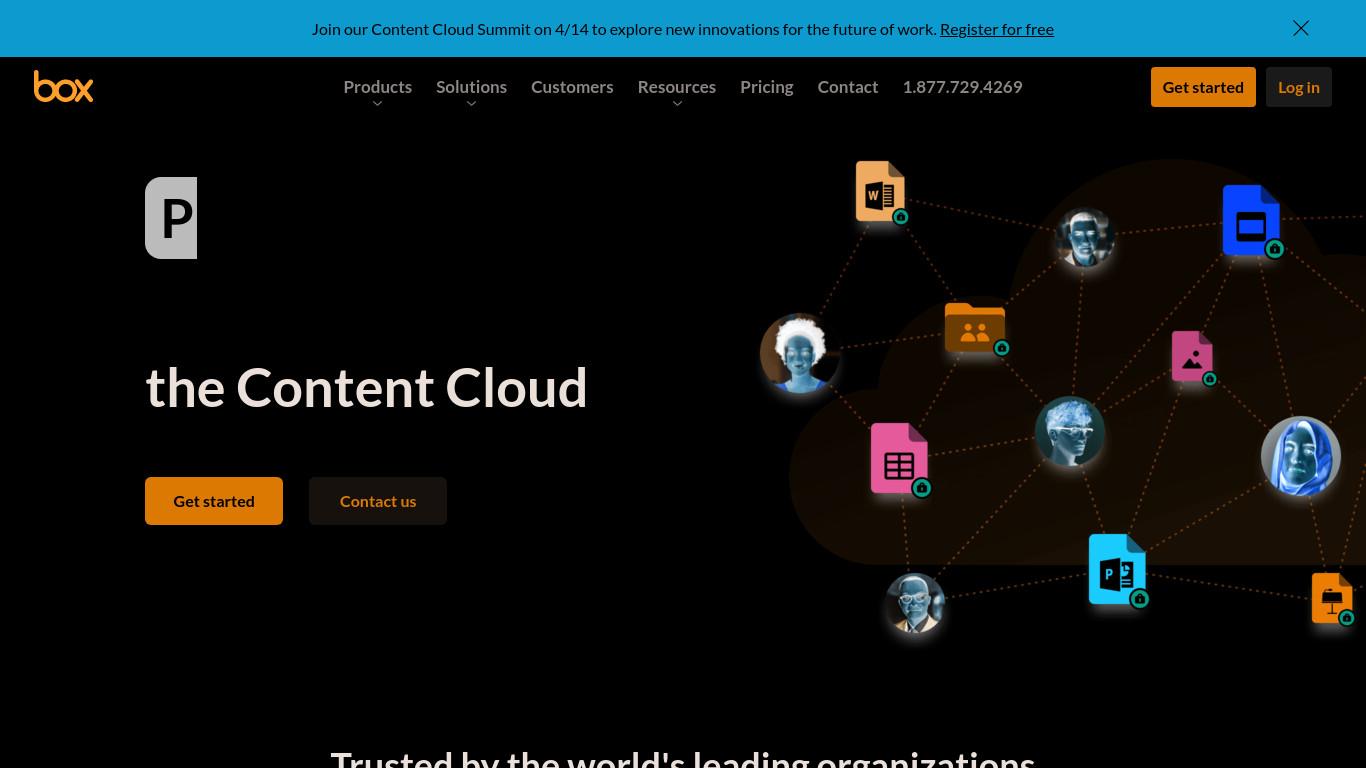The image size is (1366, 768).
Task: Open the Customers page
Action: [x=572, y=87]
